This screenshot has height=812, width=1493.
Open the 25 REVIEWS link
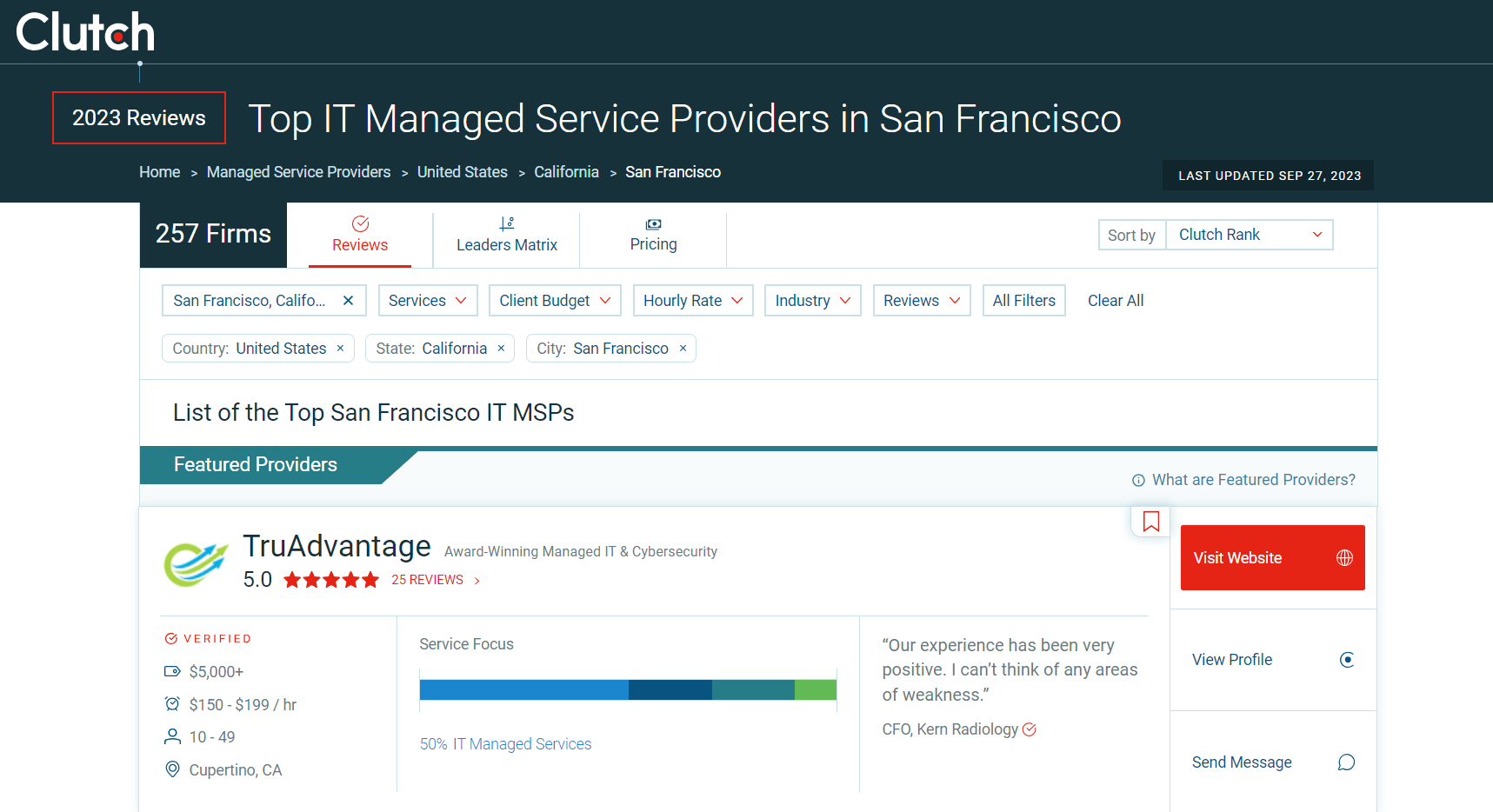coord(435,580)
